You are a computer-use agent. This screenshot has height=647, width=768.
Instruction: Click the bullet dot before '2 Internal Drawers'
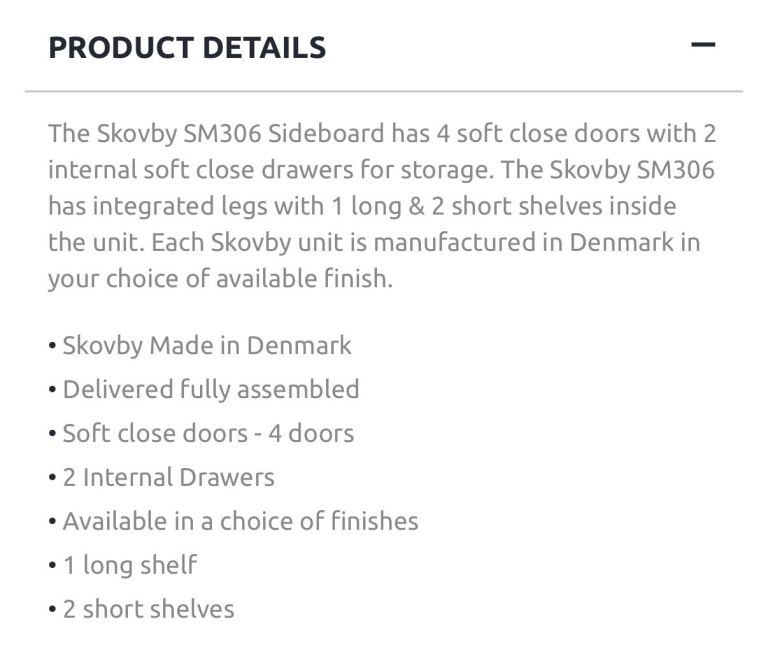(x=53, y=478)
